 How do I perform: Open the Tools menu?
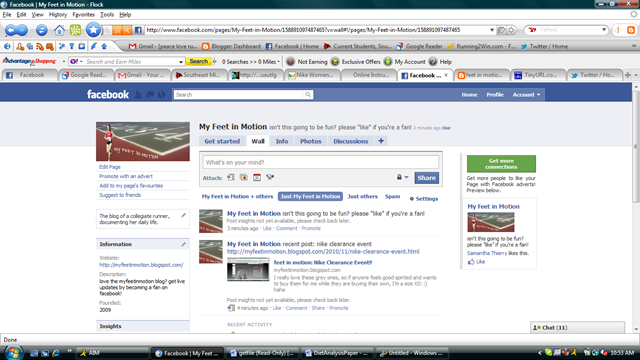107,15
